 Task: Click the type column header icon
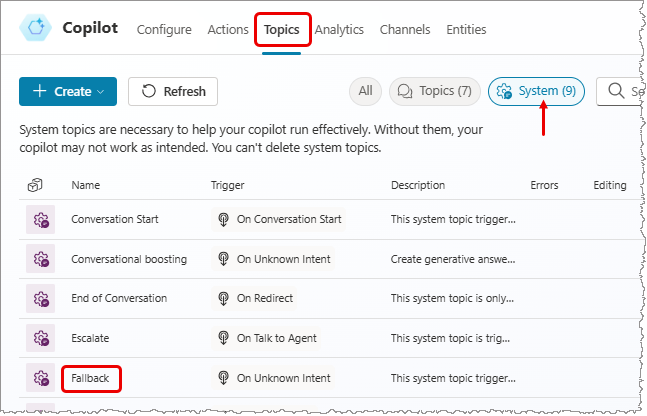(x=34, y=185)
